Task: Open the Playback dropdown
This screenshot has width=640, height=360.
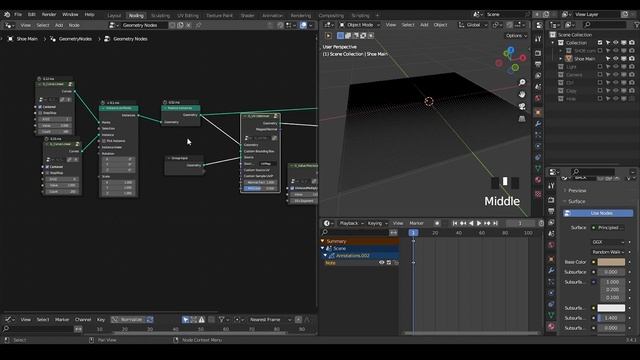Action: 351,223
